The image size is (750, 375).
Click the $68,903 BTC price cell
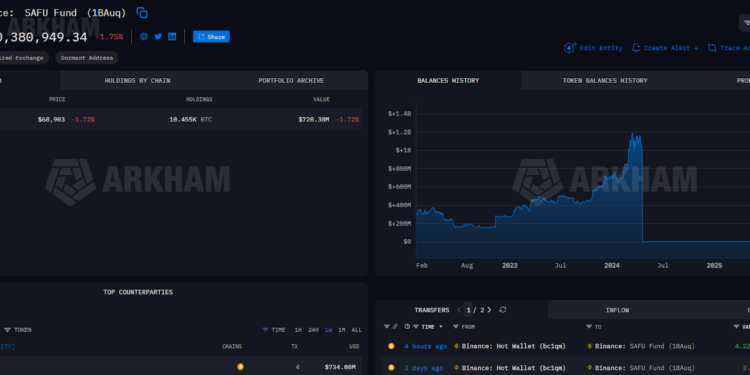coord(51,120)
